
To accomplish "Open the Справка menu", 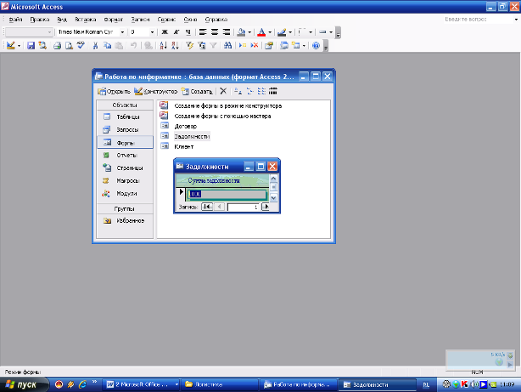I will click(216, 20).
